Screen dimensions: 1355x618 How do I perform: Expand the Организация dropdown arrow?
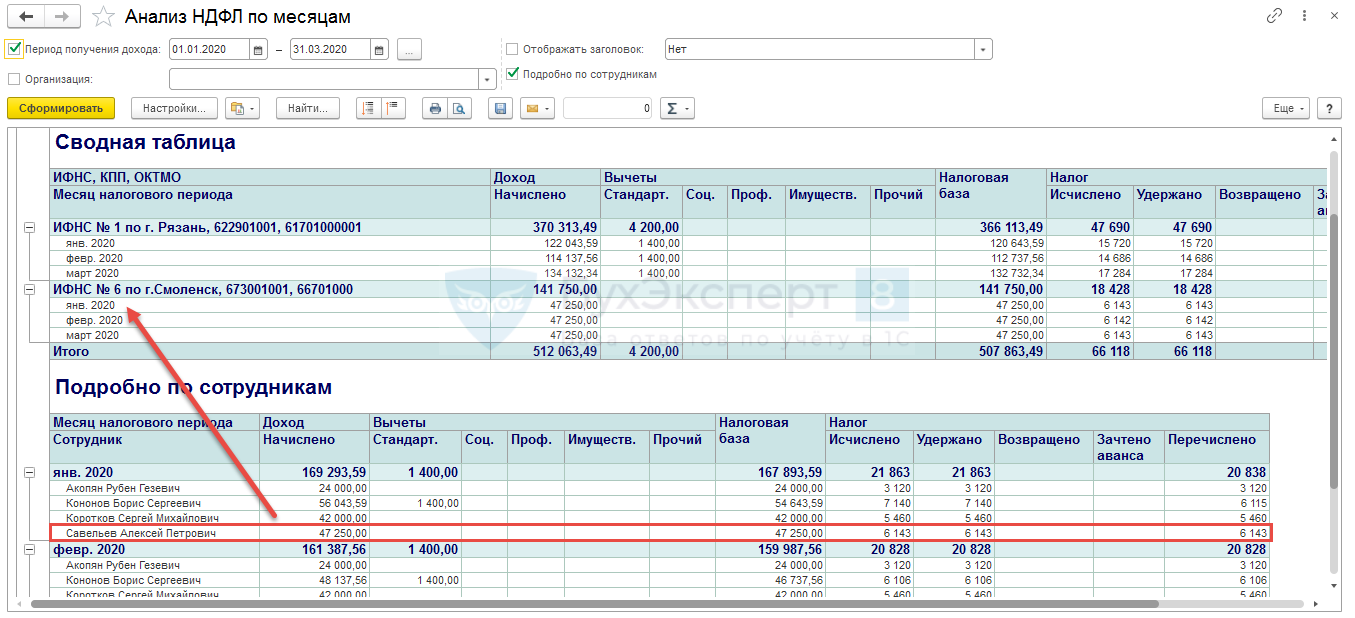click(487, 79)
